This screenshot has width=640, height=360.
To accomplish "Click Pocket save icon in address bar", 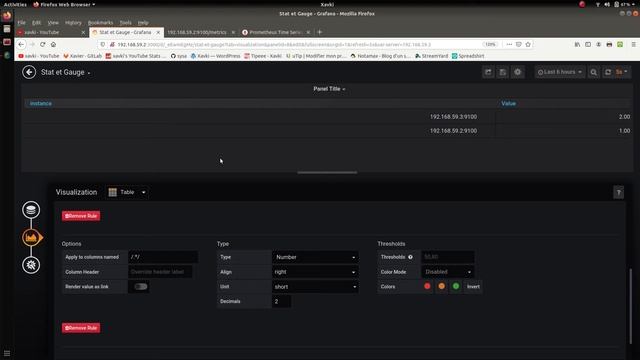I will [x=518, y=44].
